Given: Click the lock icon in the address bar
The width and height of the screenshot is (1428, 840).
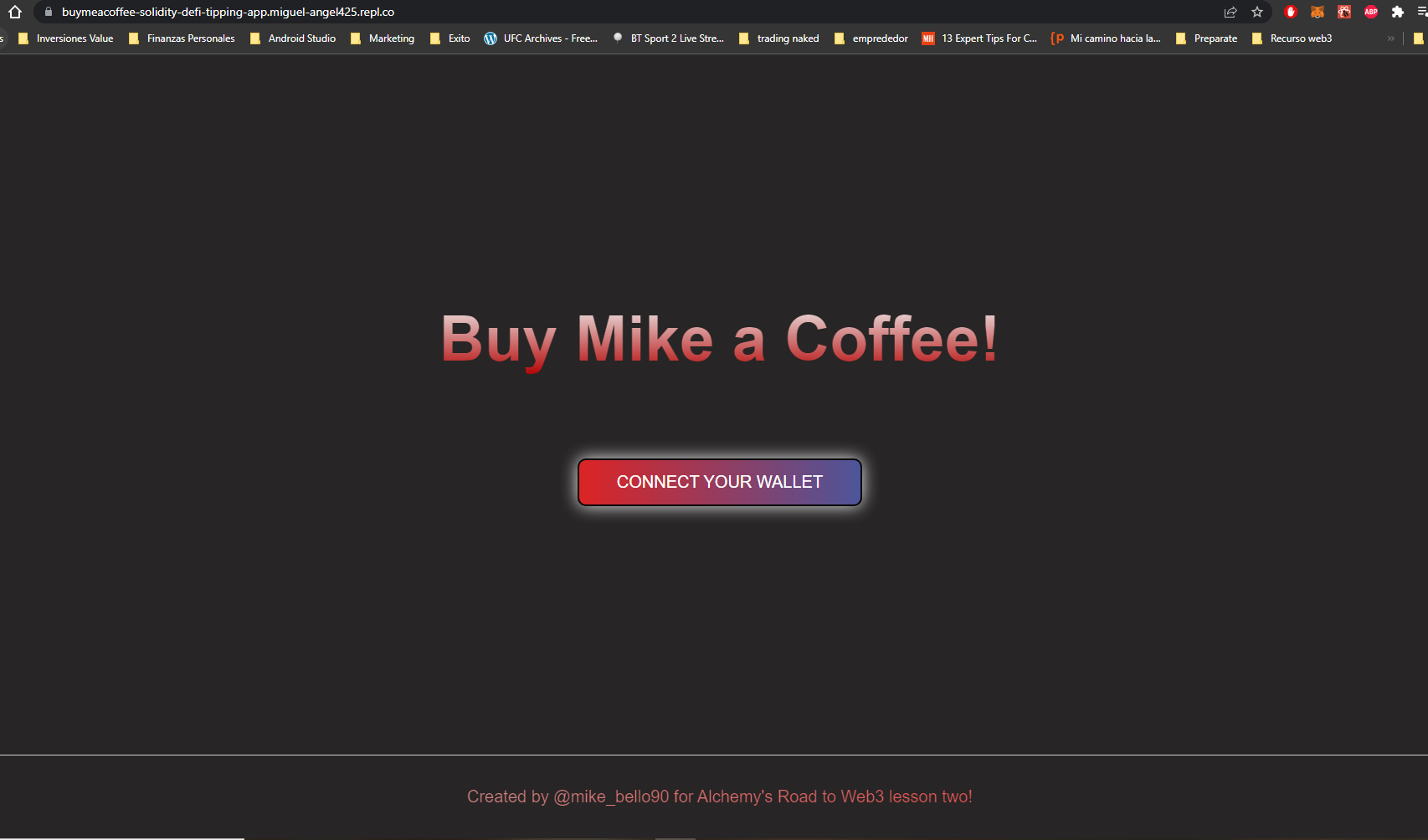Looking at the screenshot, I should 49,12.
